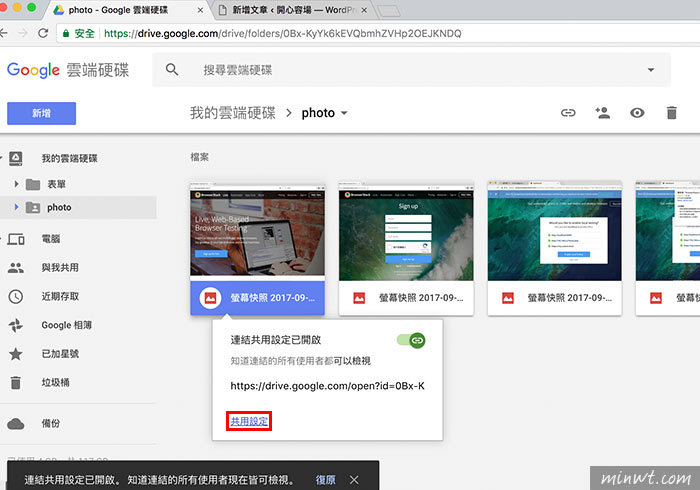Click the second file's red image icon
700x490 pixels.
(359, 298)
